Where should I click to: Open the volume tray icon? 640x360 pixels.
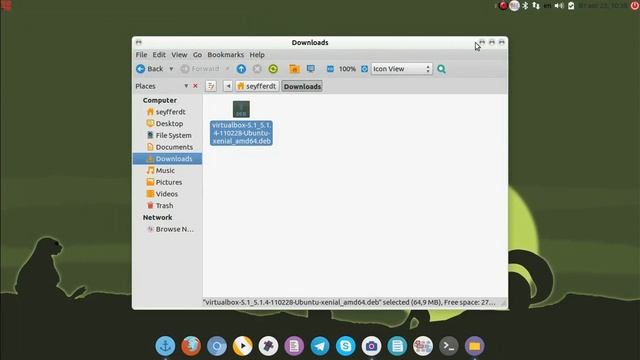click(559, 5)
